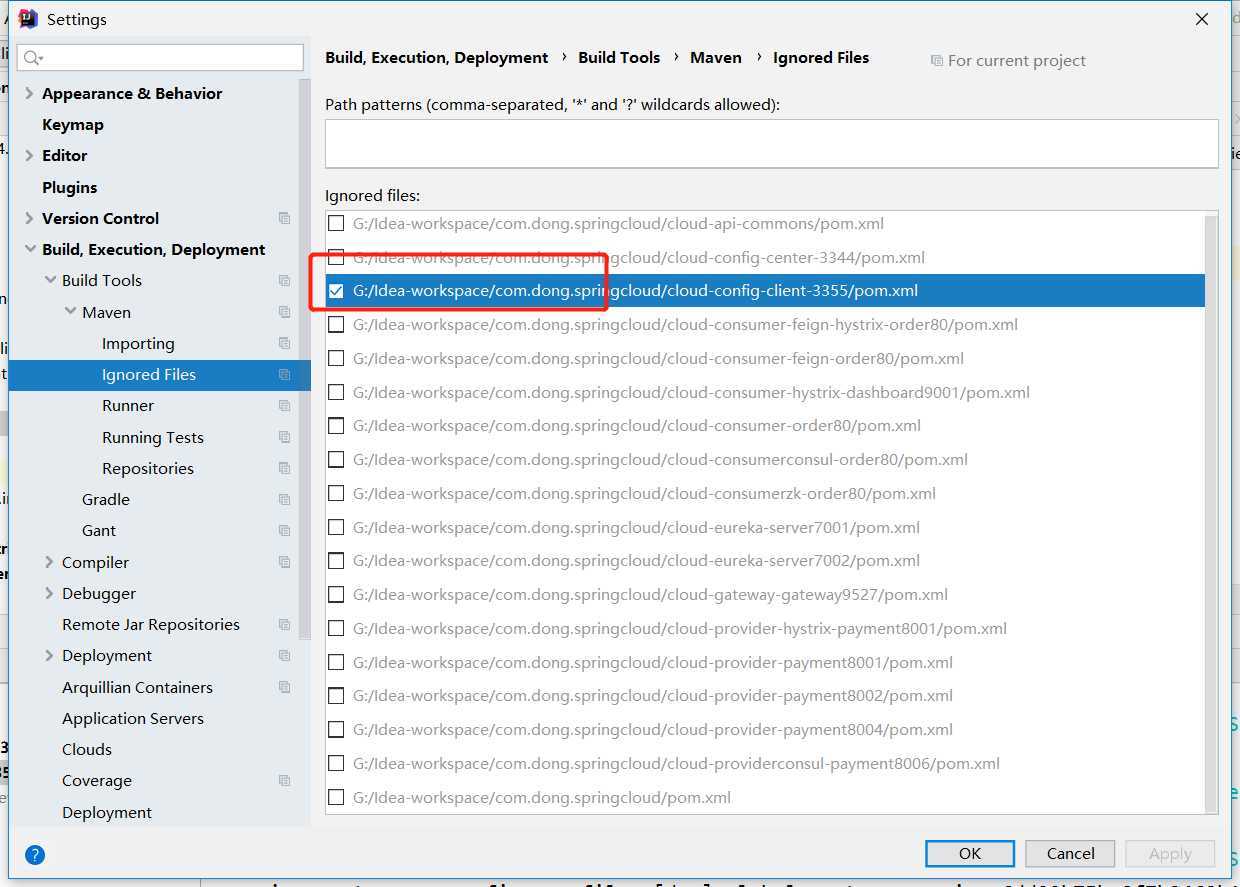Check root springcloud/pom.xml checkbox
This screenshot has height=887, width=1240.
click(336, 797)
